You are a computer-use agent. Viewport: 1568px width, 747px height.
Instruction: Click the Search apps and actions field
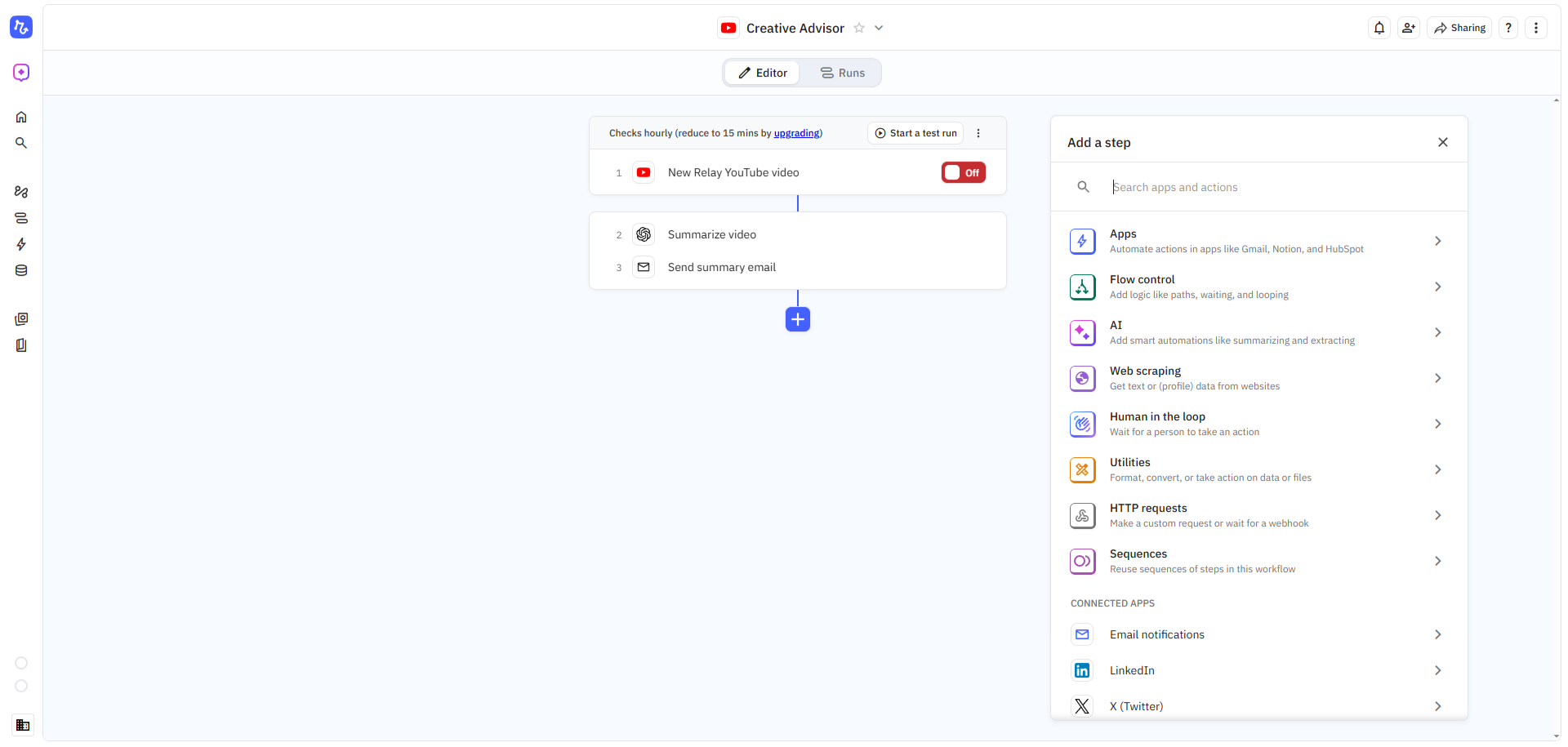point(1274,187)
